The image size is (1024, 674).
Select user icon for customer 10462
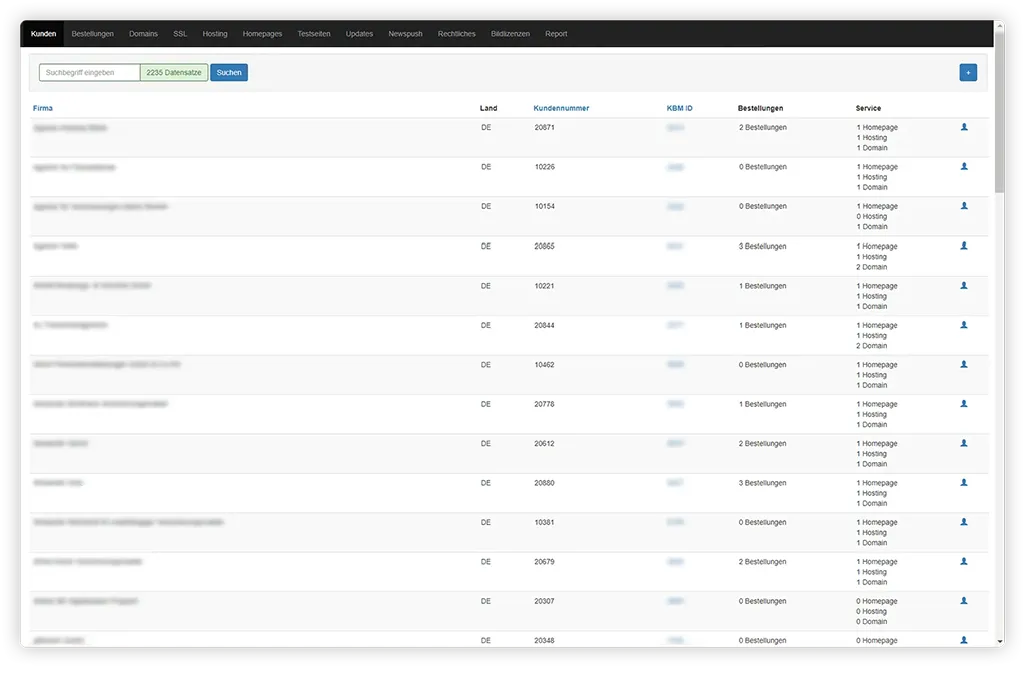pos(964,364)
